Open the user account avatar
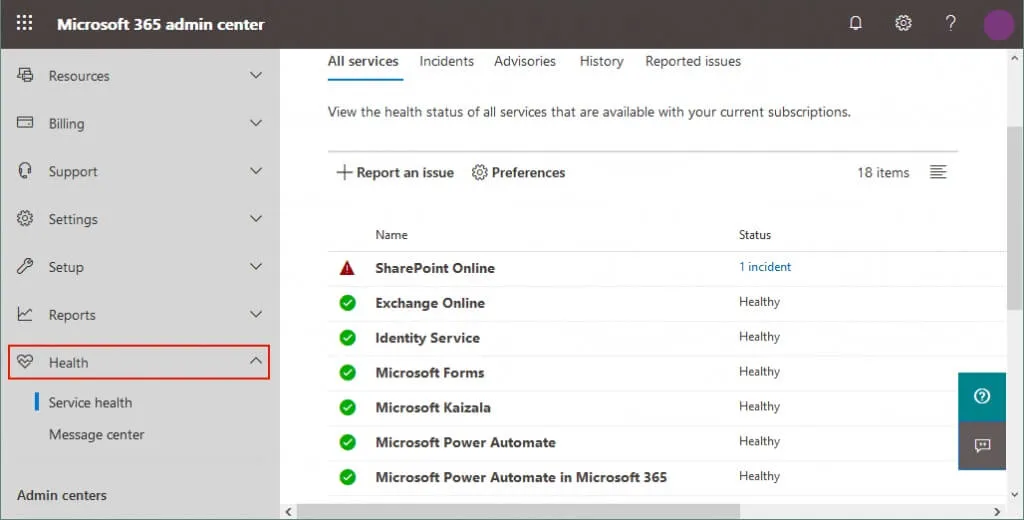1024x520 pixels. coord(998,24)
